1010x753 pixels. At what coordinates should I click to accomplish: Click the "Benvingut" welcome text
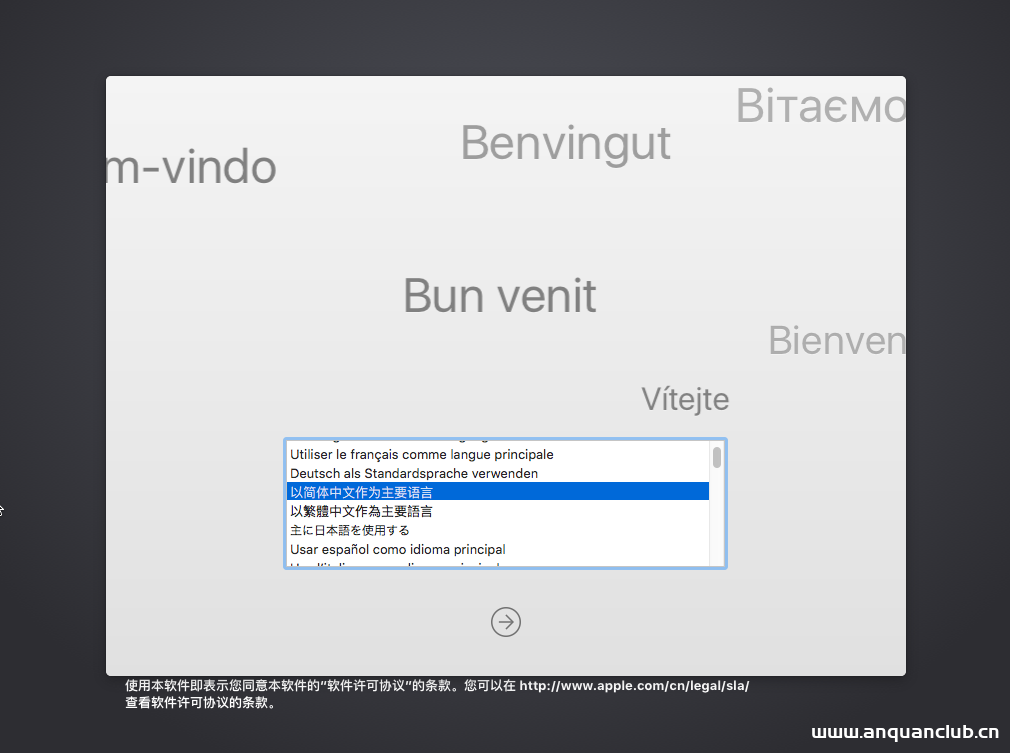tap(565, 143)
